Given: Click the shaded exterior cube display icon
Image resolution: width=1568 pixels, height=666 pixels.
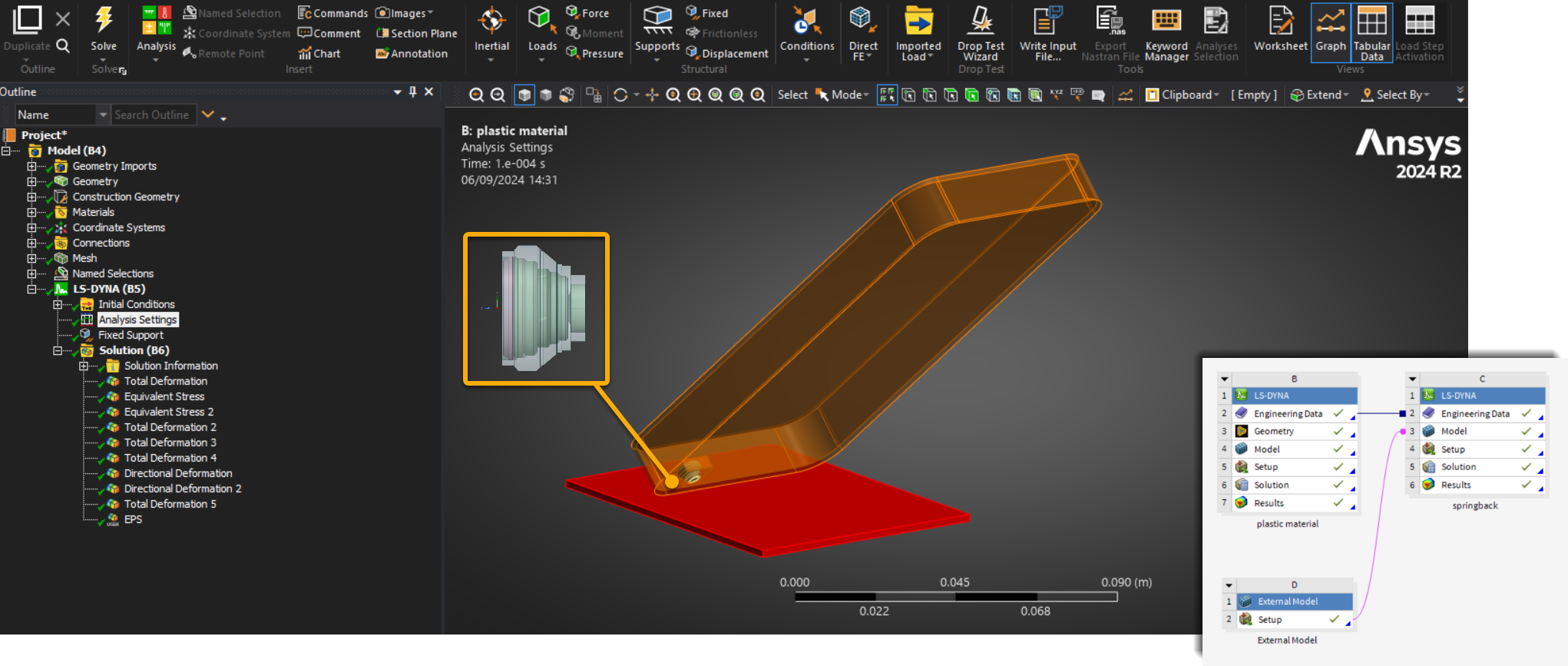Looking at the screenshot, I should (x=524, y=94).
